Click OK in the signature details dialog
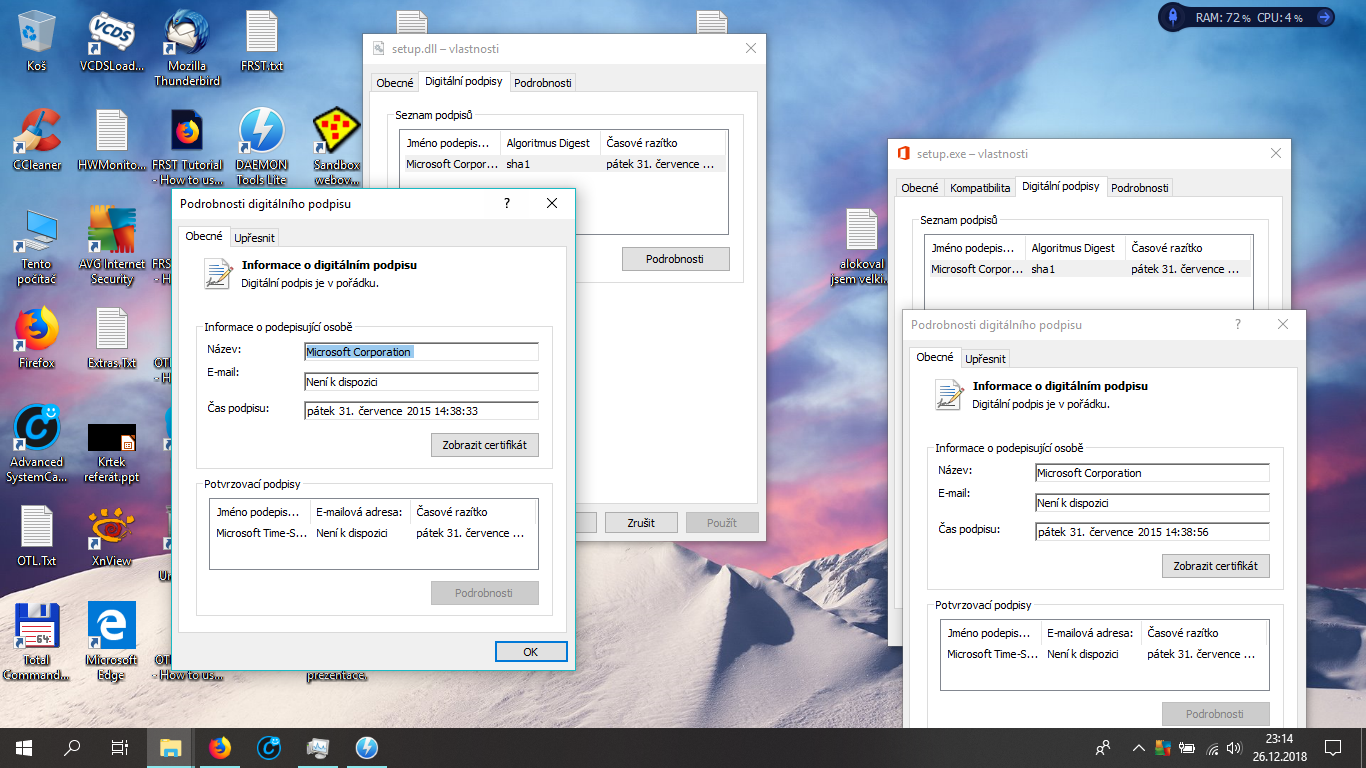This screenshot has width=1366, height=768. [531, 652]
